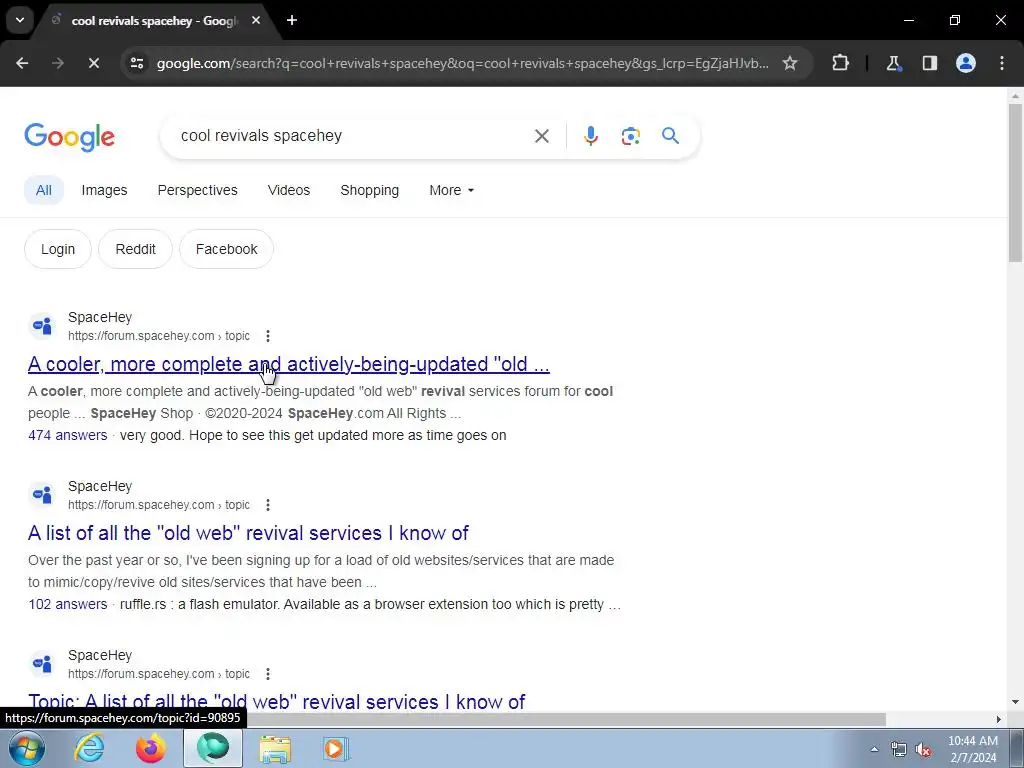Screen dimensions: 1024x768
Task: Open the Extensions puzzle icon
Action: [840, 63]
